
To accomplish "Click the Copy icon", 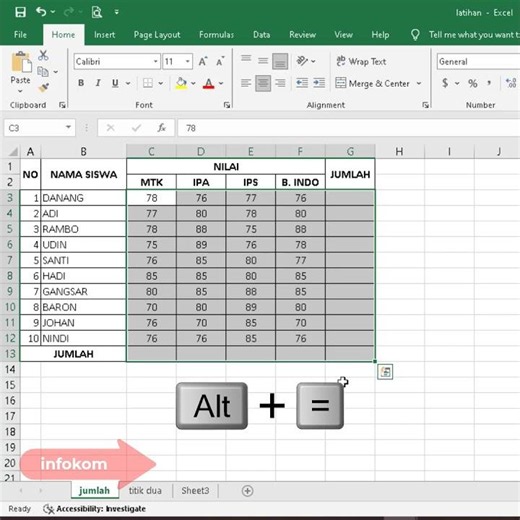I will pyautogui.click(x=43, y=71).
